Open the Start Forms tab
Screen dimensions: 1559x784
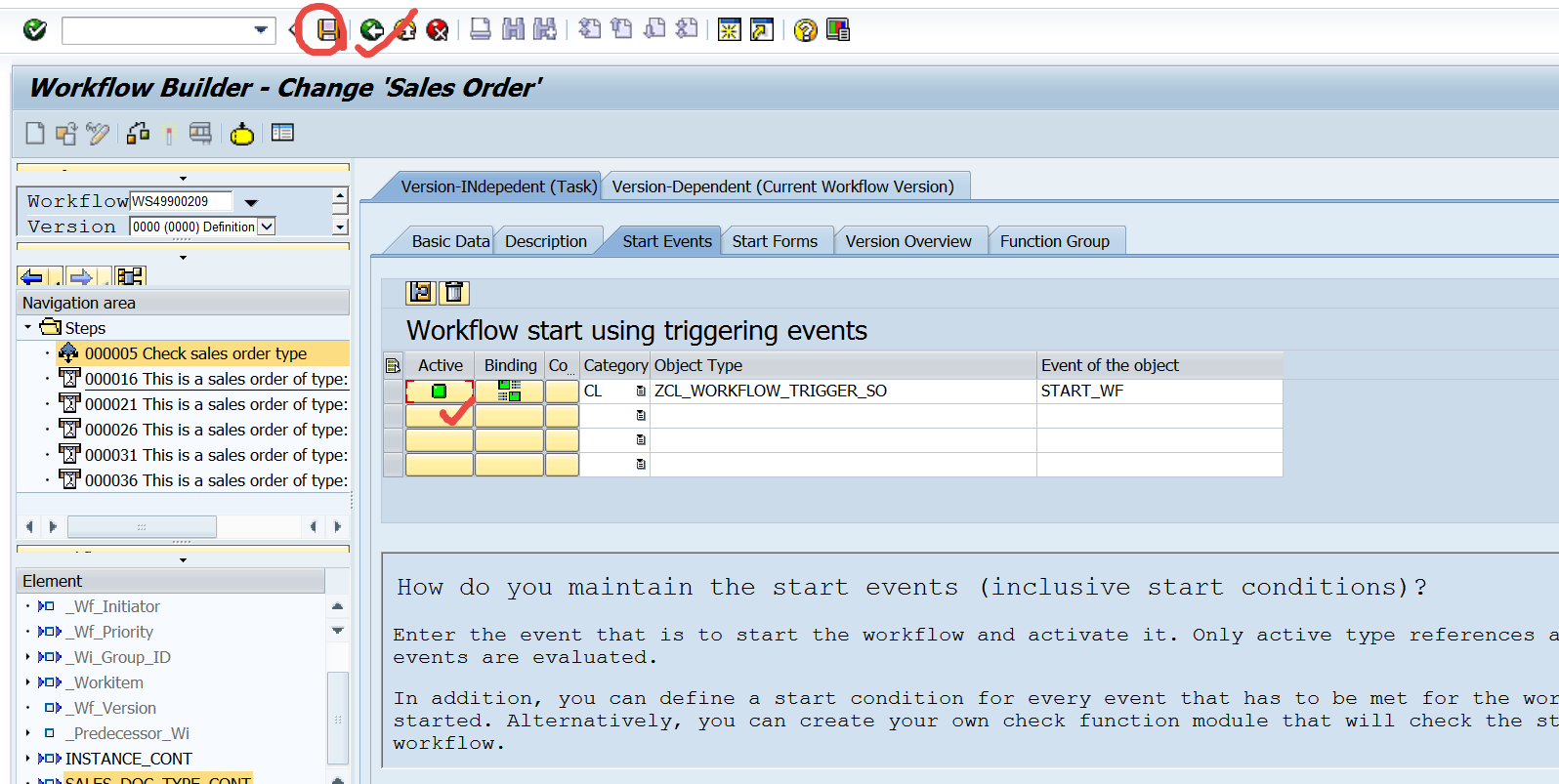(x=775, y=241)
